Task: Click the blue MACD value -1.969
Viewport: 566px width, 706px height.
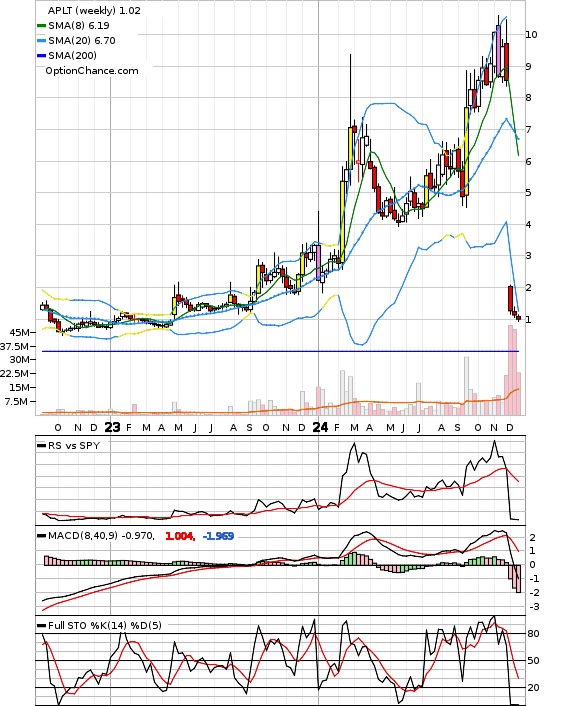Action: coord(218,536)
